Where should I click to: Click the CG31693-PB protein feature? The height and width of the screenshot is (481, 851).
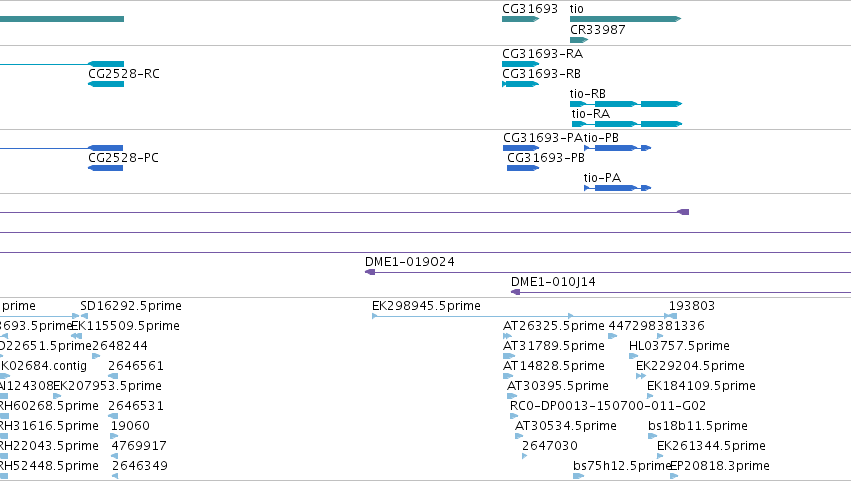tap(523, 168)
